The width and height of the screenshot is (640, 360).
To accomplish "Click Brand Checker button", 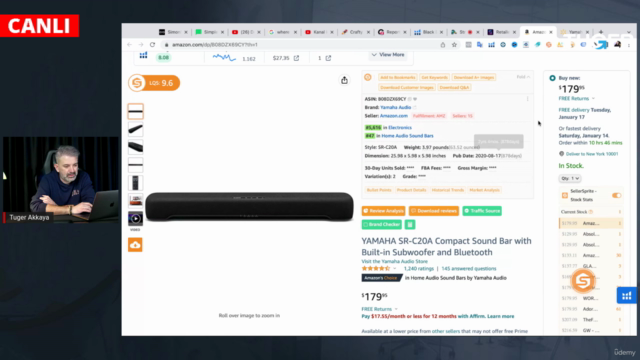I will pyautogui.click(x=382, y=224).
